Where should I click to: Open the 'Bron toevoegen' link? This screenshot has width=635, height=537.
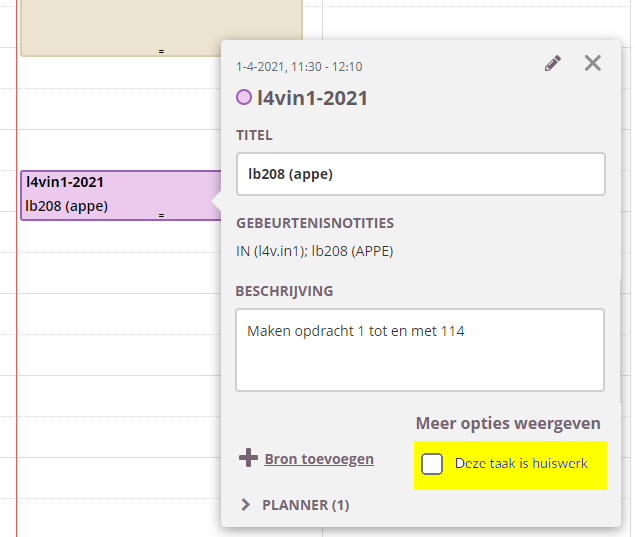point(319,459)
